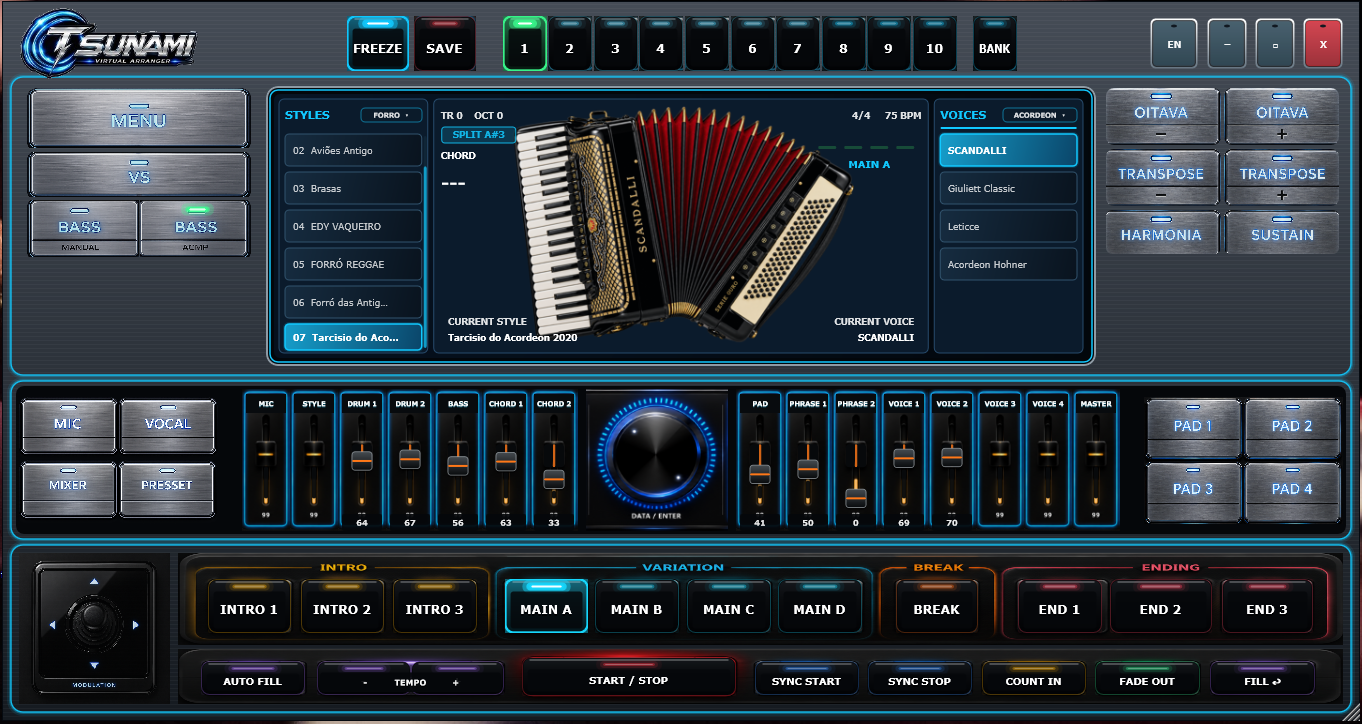Trigger INTRO 1

click(x=249, y=607)
